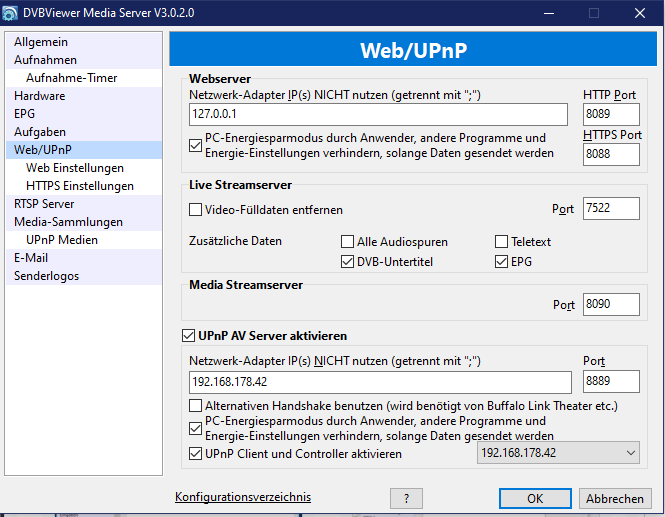The height and width of the screenshot is (517, 665).
Task: Click the HTTP Port field 8089
Action: [x=611, y=114]
